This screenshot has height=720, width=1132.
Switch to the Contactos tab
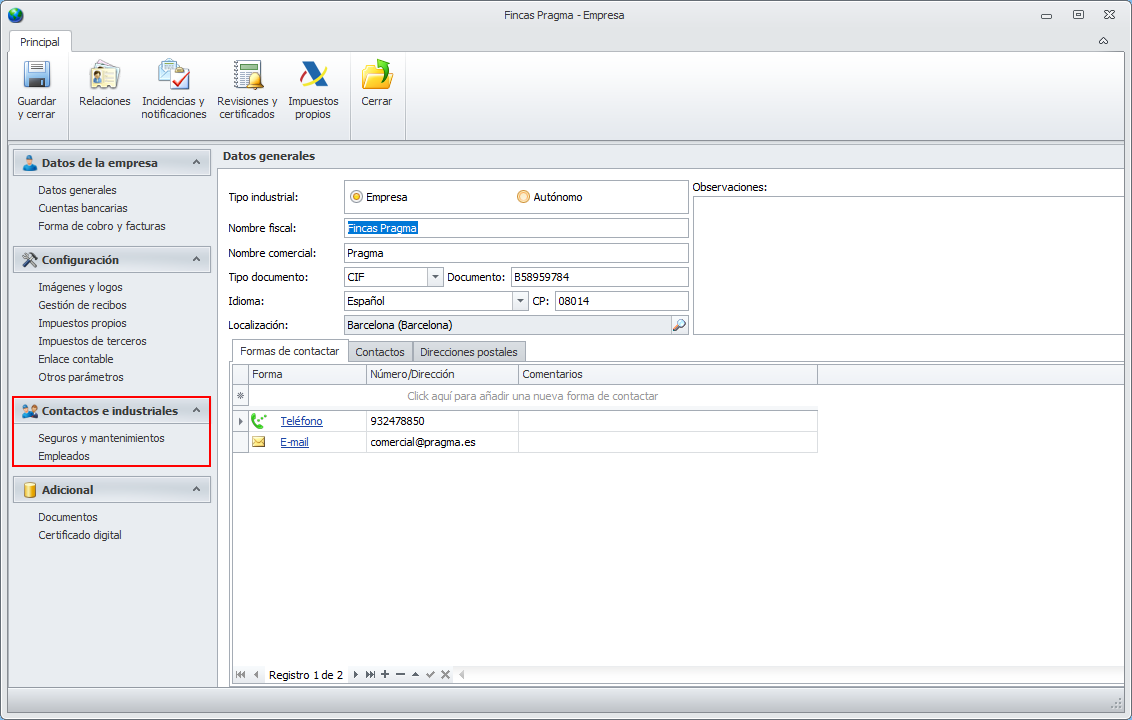tap(380, 352)
